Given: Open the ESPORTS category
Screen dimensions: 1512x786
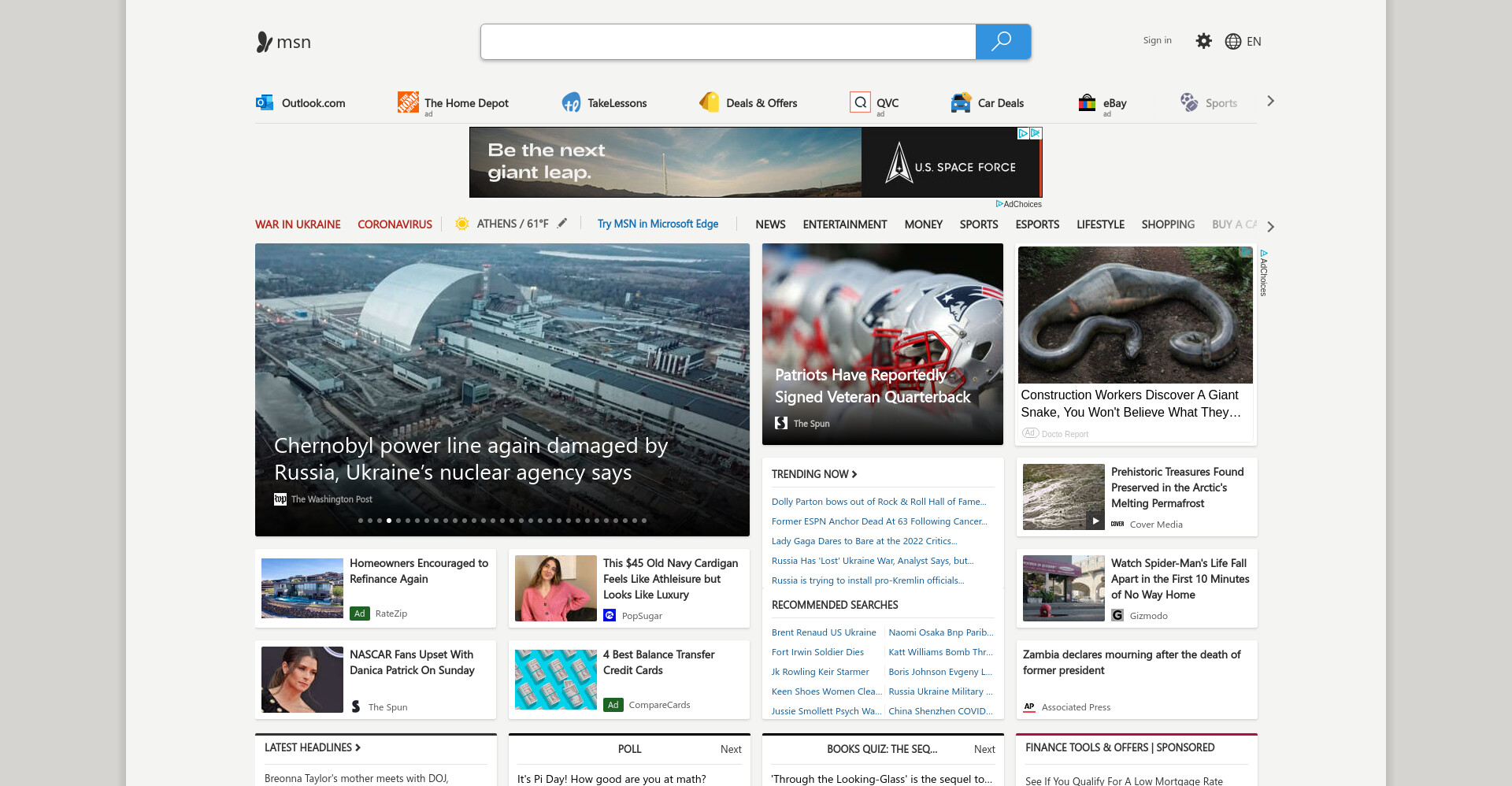Looking at the screenshot, I should click(x=1037, y=224).
